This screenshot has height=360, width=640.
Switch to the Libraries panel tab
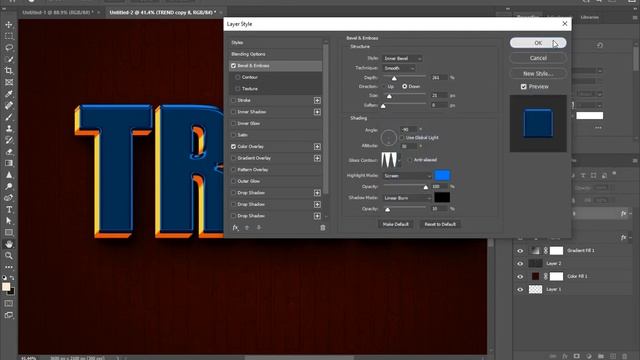pyautogui.click(x=589, y=18)
